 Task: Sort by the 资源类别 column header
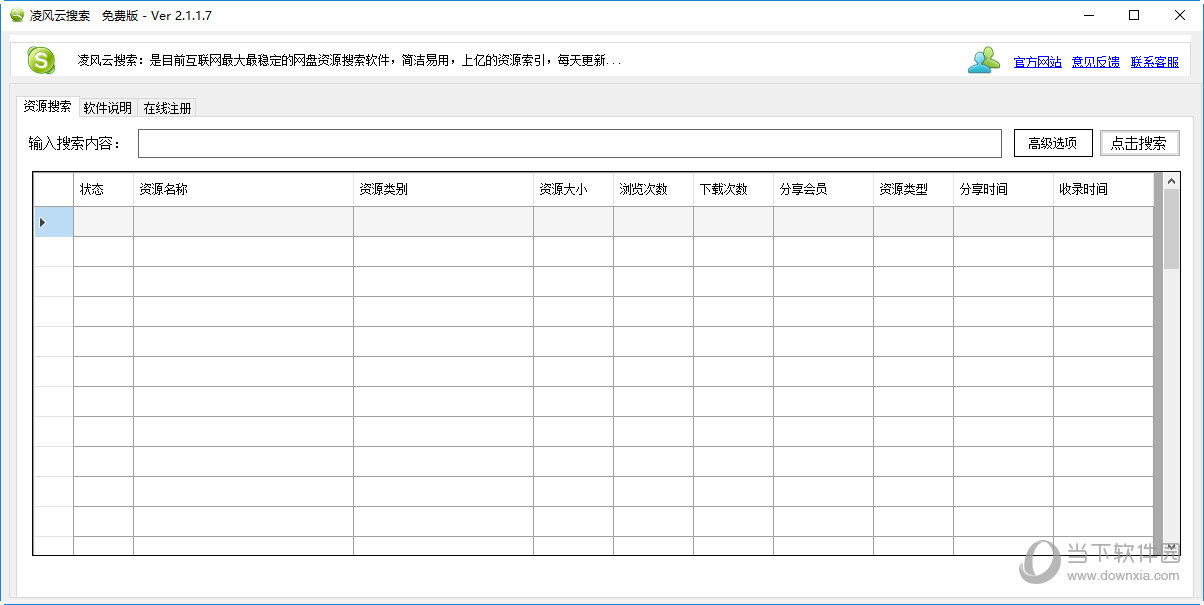pyautogui.click(x=443, y=189)
